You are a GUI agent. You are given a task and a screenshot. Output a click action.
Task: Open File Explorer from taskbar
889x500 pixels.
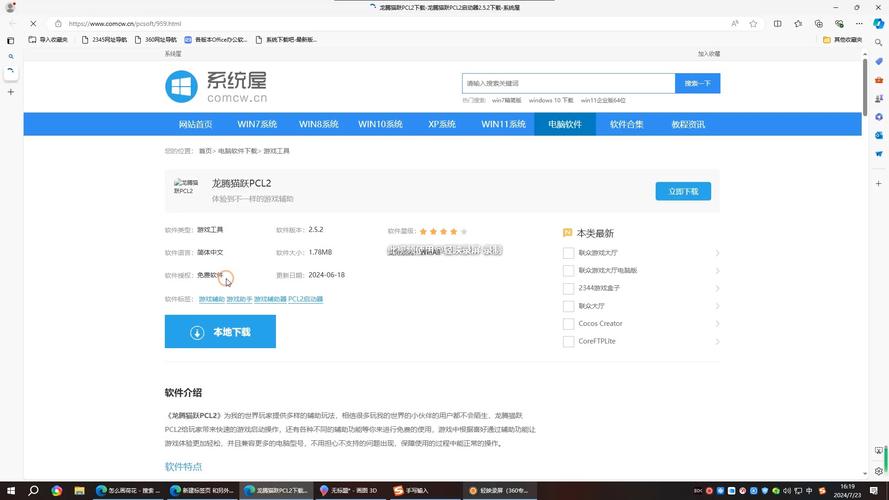point(79,490)
